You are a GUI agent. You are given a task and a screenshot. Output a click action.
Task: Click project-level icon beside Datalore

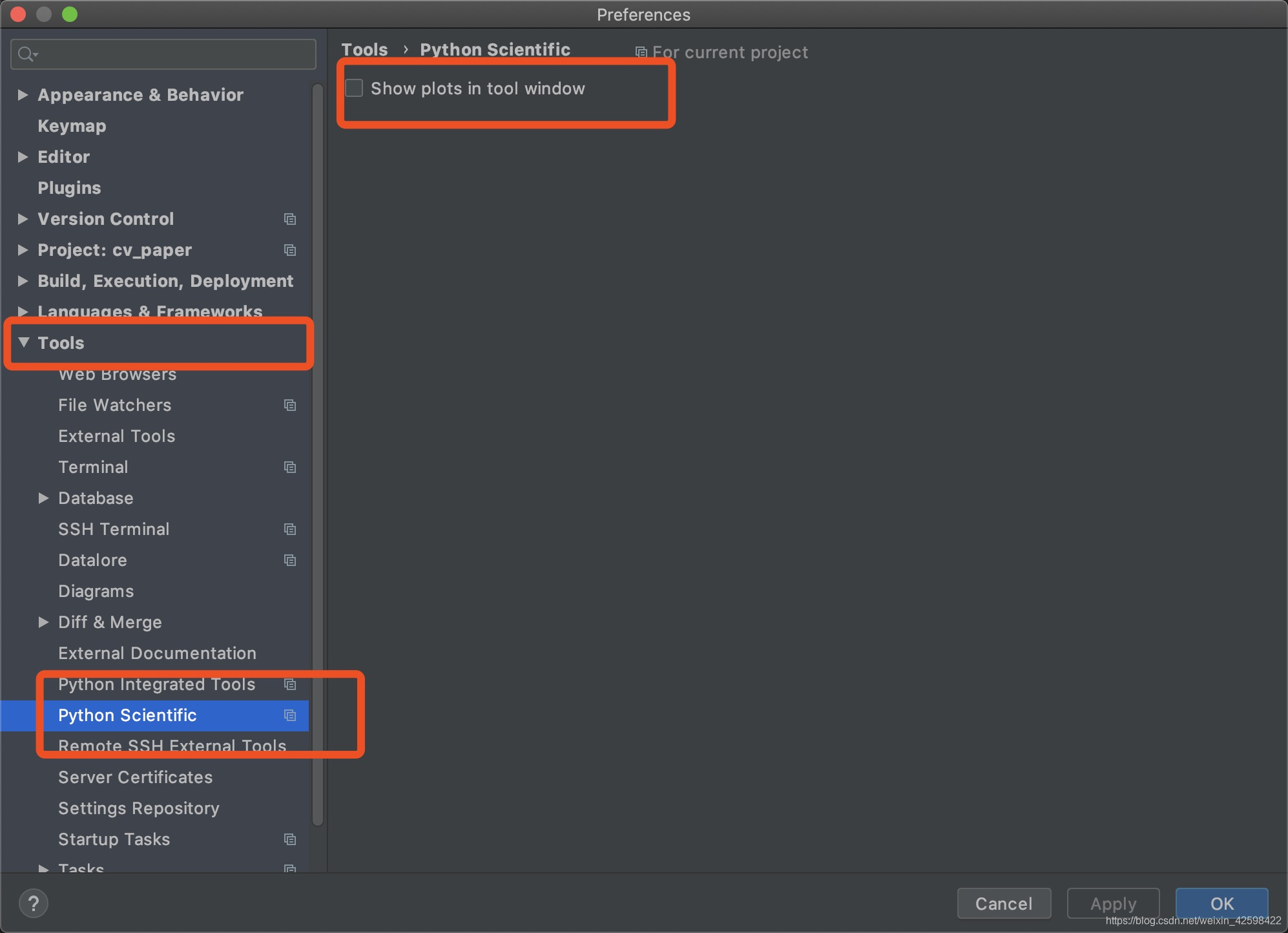[290, 560]
